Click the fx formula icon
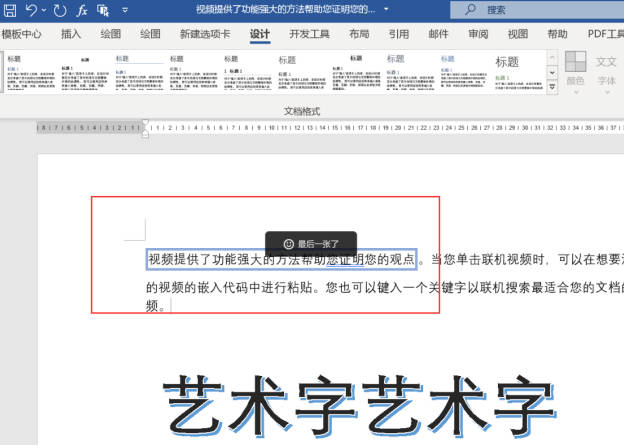624x445 pixels. pyautogui.click(x=82, y=10)
